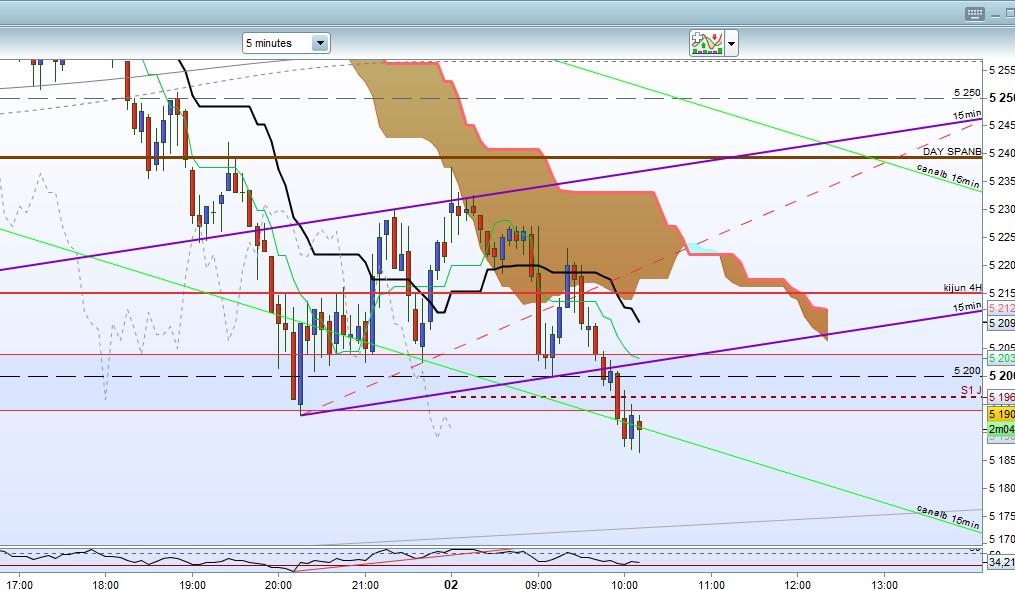This screenshot has width=1015, height=590.
Task: Maximize the chart window
Action: 1011,14
